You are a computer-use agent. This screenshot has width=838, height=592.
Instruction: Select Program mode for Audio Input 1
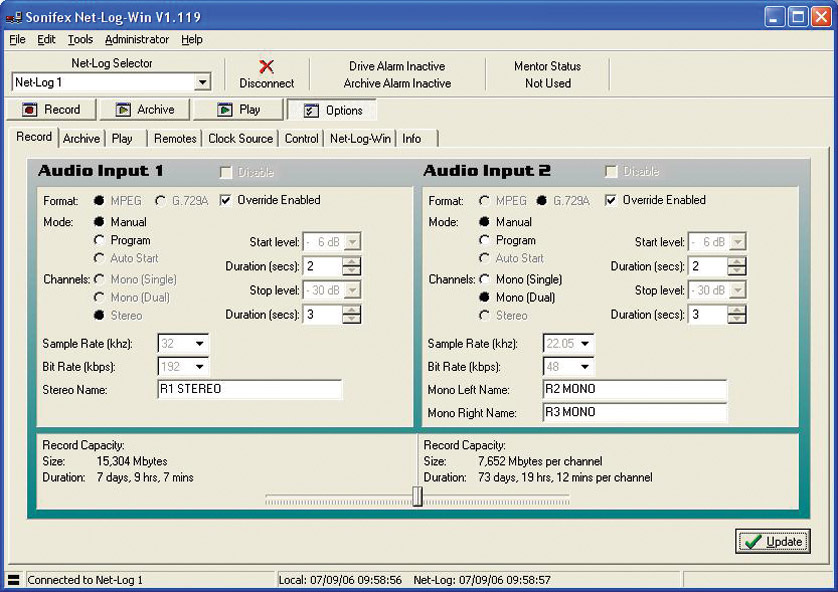tap(100, 240)
